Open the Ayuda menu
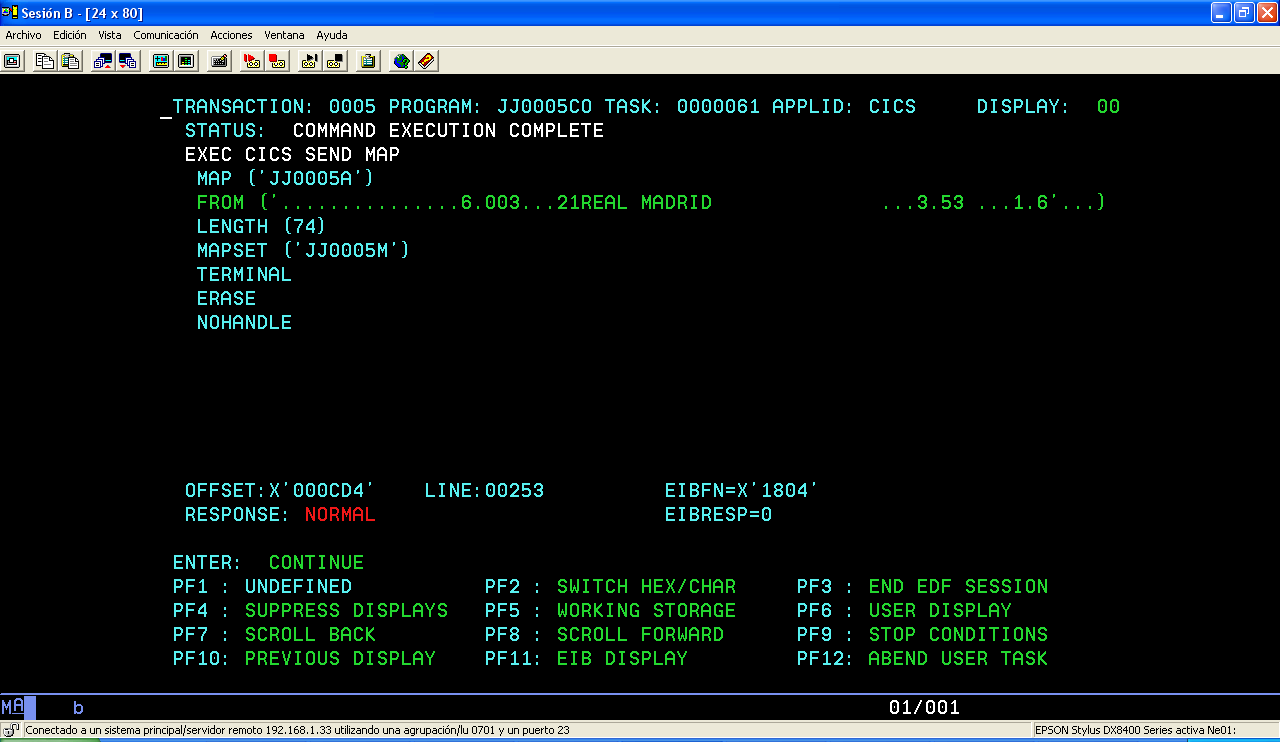The height and width of the screenshot is (742, 1280). tap(329, 35)
